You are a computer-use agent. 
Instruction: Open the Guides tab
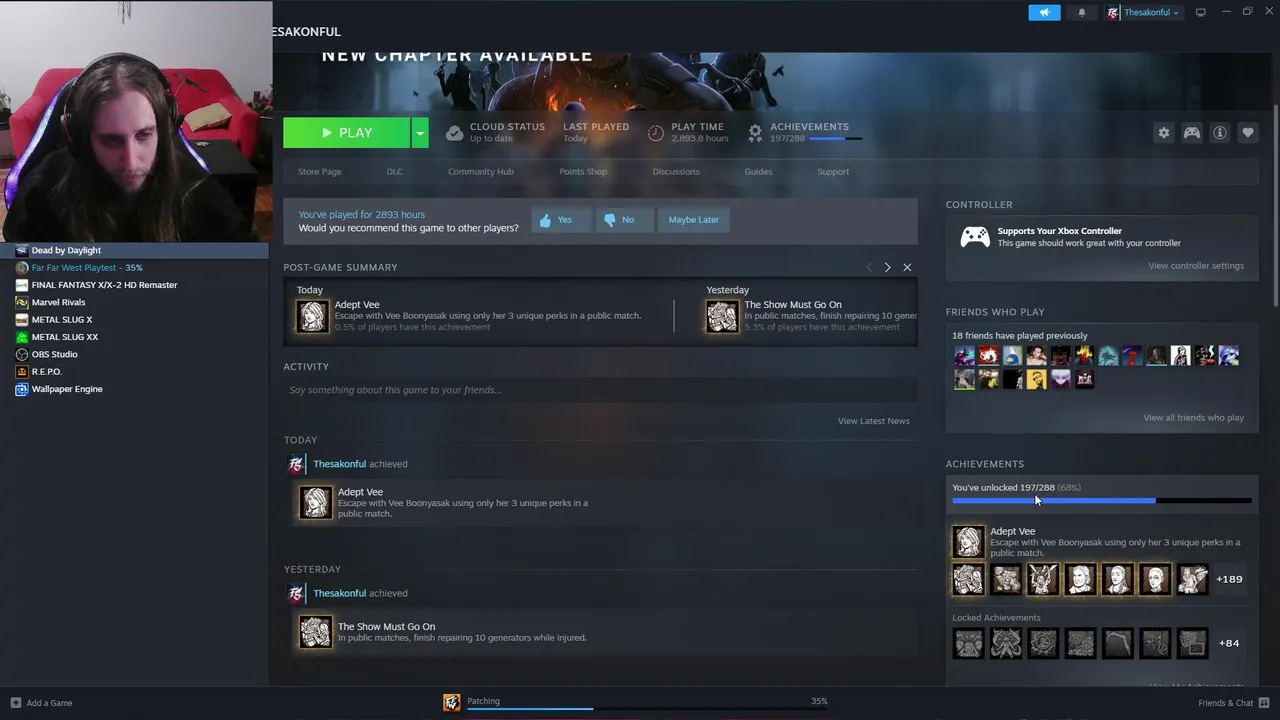[758, 172]
